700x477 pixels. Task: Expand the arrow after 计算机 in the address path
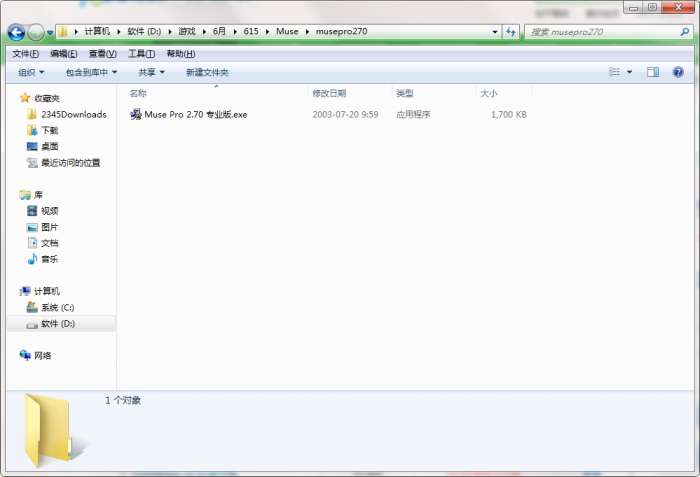[119, 32]
